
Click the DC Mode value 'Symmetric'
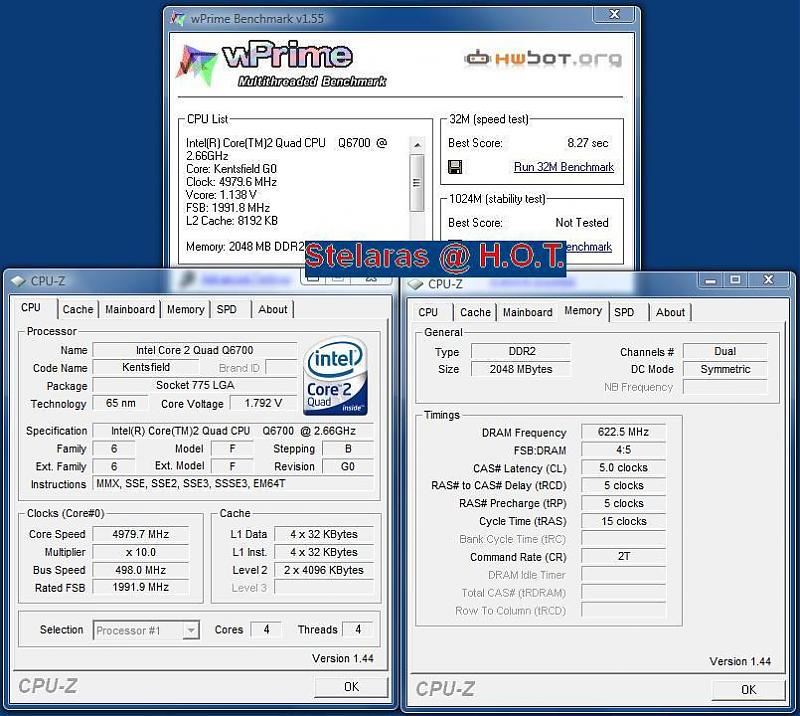(725, 369)
